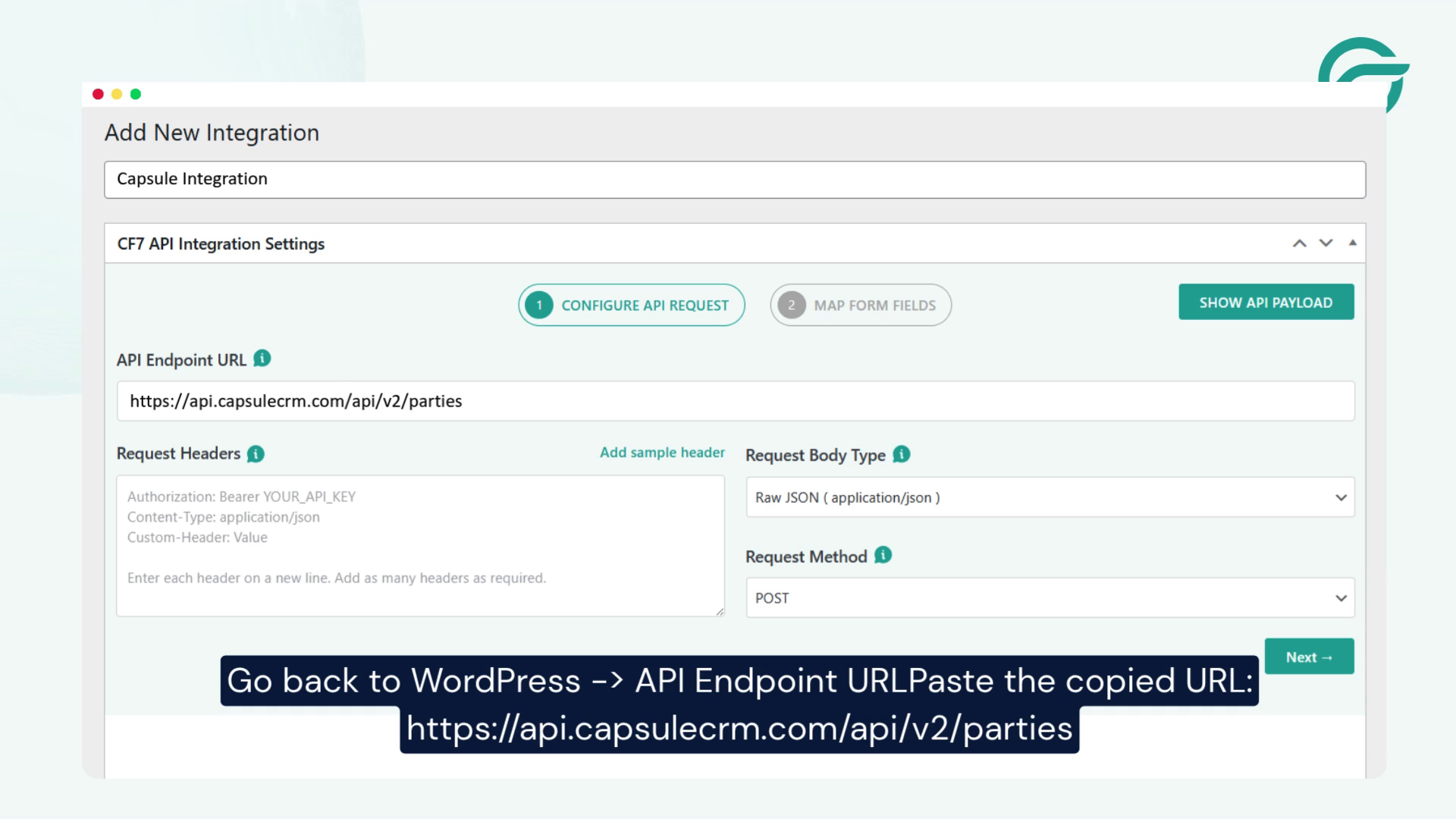The image size is (1456, 819).
Task: Focus the API Endpoint URL field
Action: pyautogui.click(x=736, y=401)
